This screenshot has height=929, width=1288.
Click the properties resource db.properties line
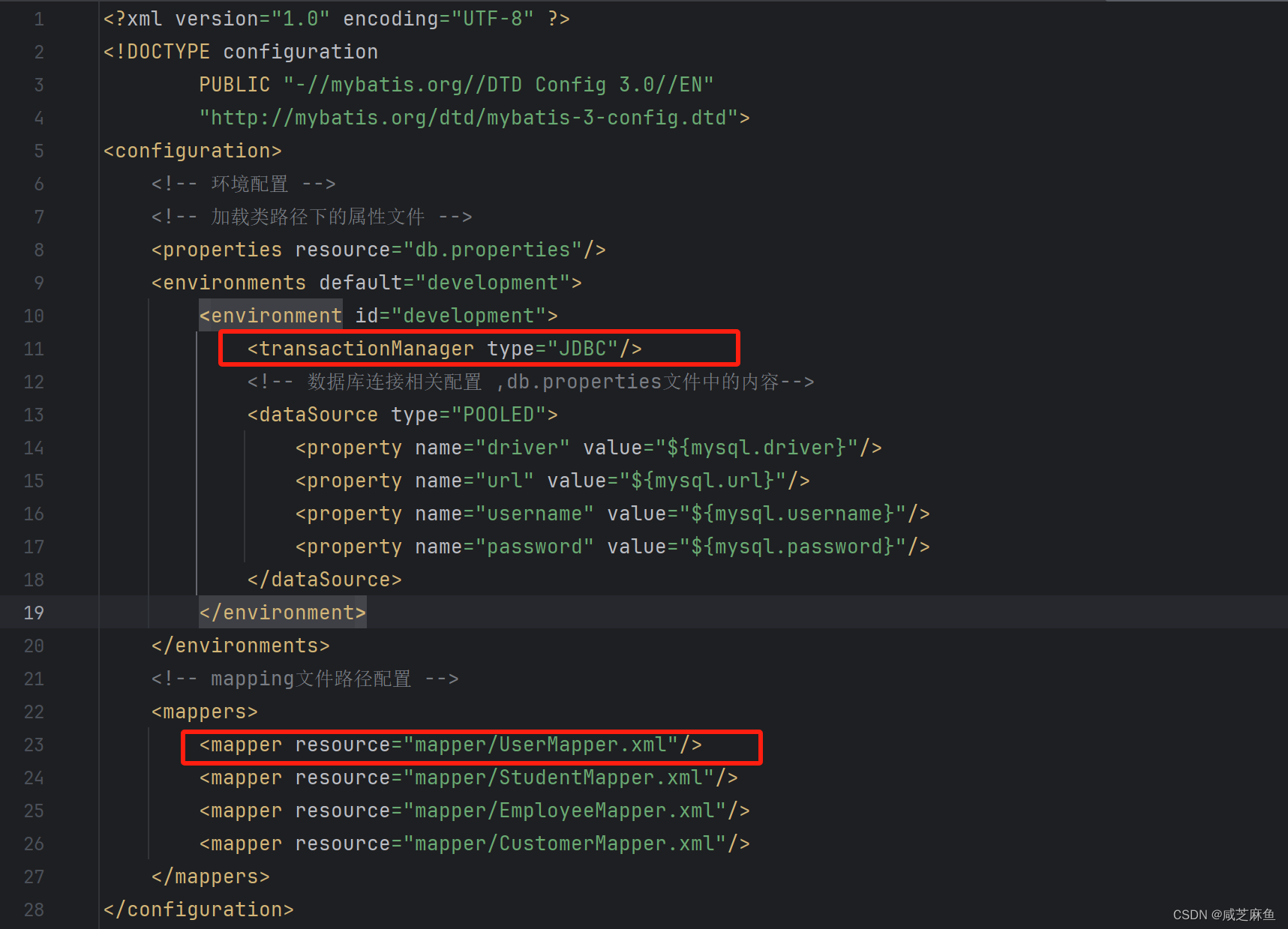(x=379, y=250)
